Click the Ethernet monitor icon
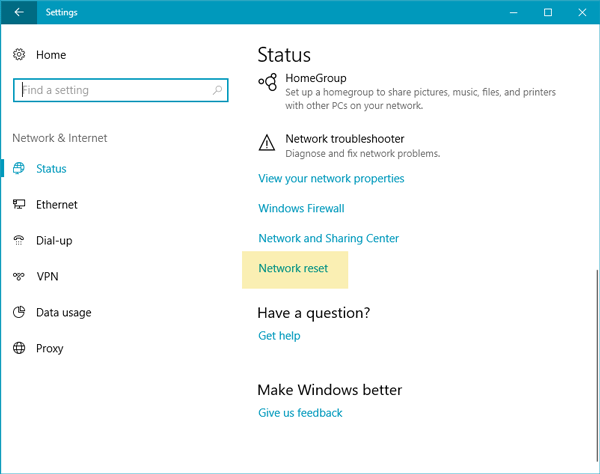Viewport: 600px width, 474px height. coord(19,204)
